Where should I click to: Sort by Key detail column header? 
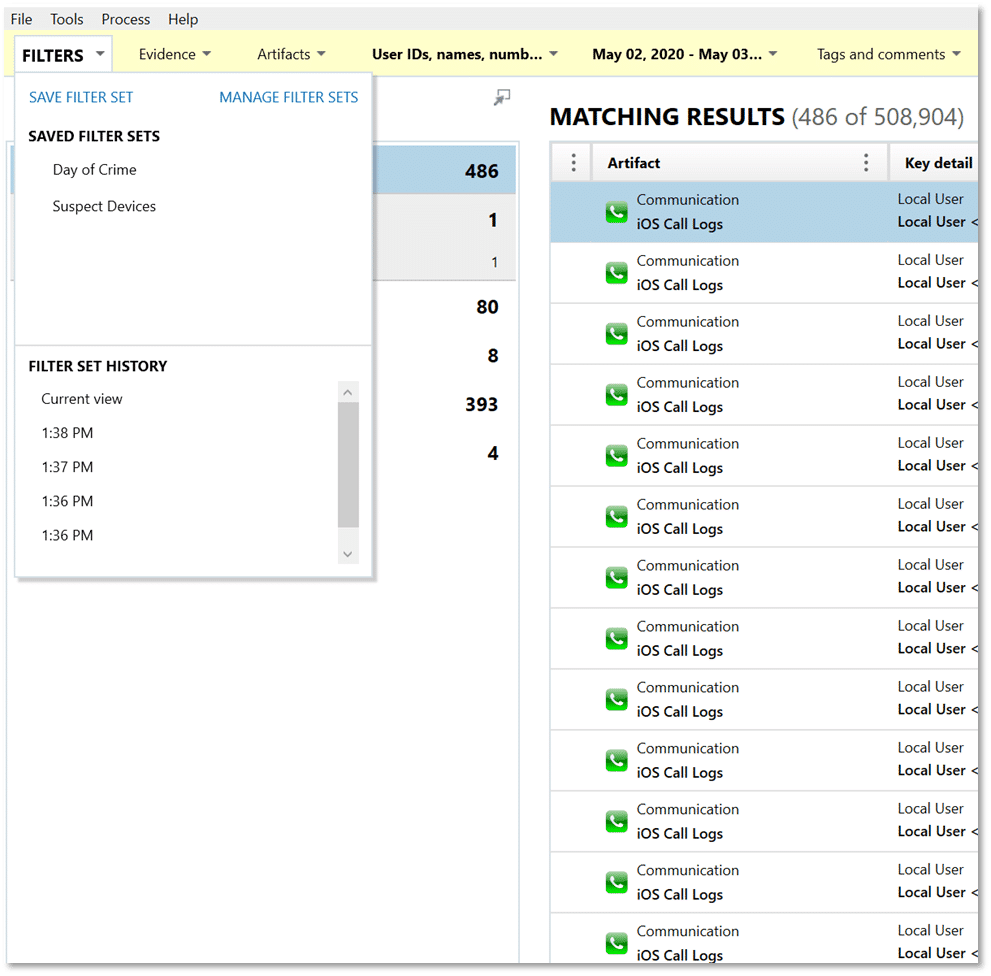(939, 163)
